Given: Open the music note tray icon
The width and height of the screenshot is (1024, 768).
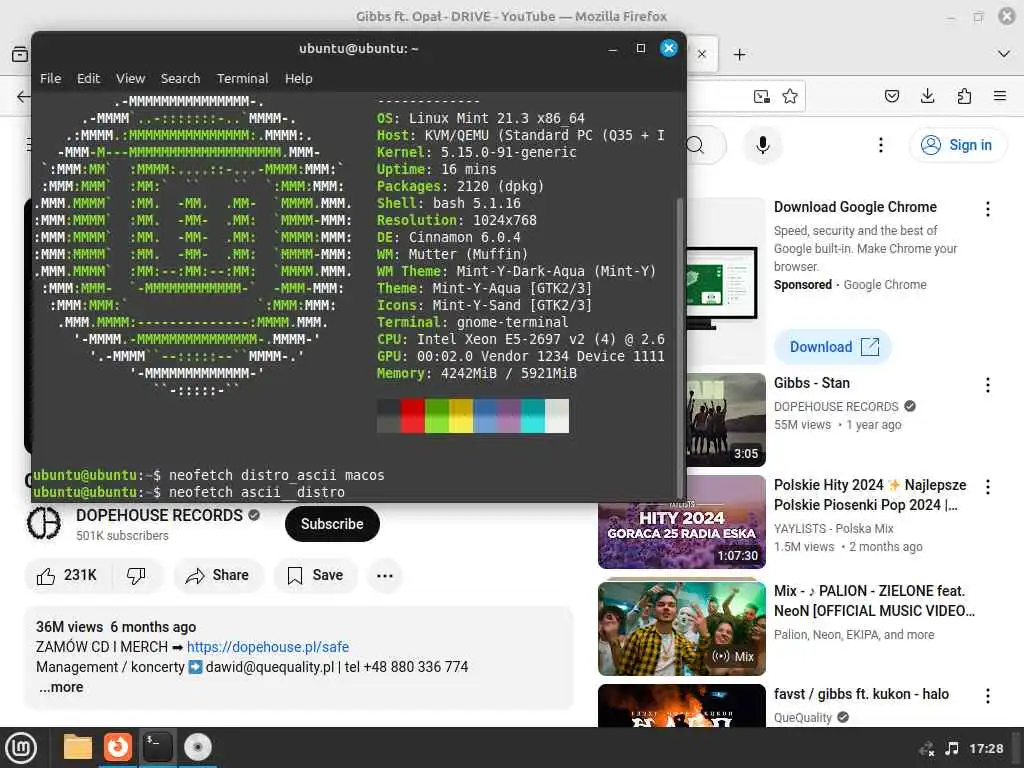Looking at the screenshot, I should (x=952, y=748).
